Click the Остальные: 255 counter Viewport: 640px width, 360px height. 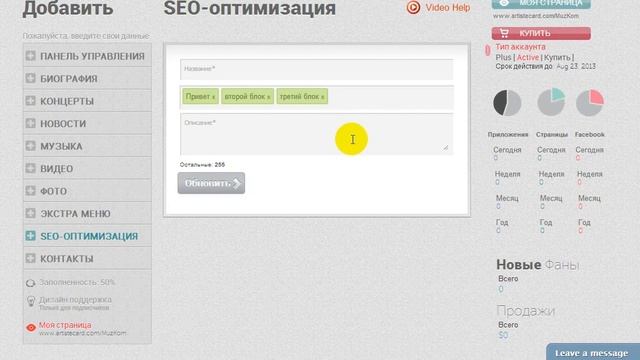(x=202, y=164)
